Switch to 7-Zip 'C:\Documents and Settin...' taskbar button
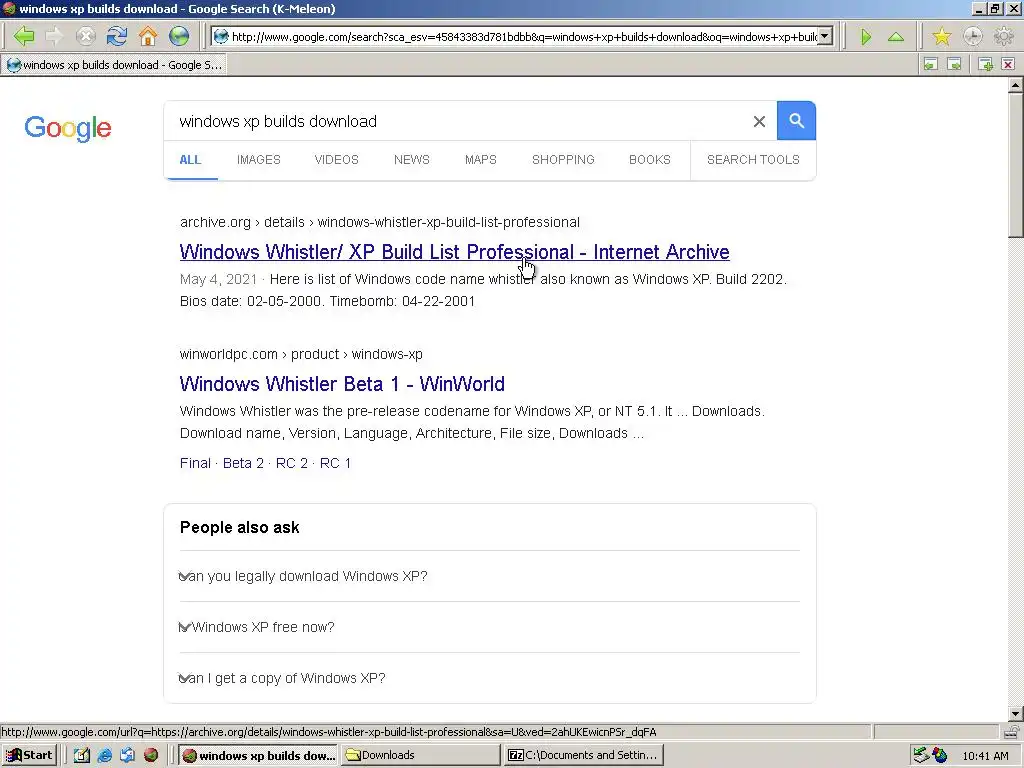This screenshot has width=1024, height=768. click(584, 756)
